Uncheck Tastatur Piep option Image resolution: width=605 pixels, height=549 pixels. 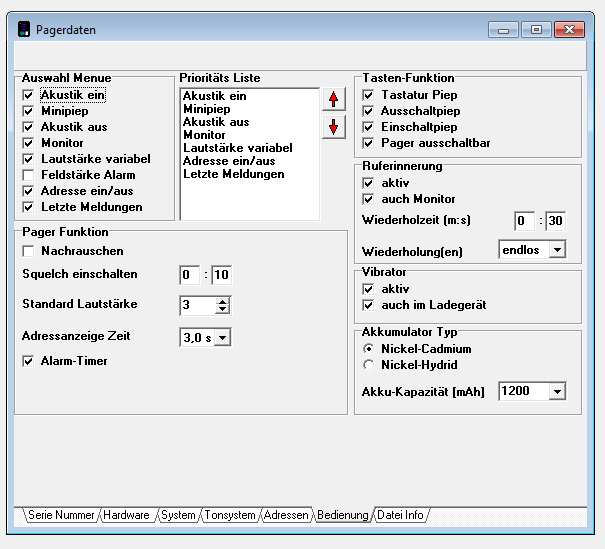click(368, 95)
